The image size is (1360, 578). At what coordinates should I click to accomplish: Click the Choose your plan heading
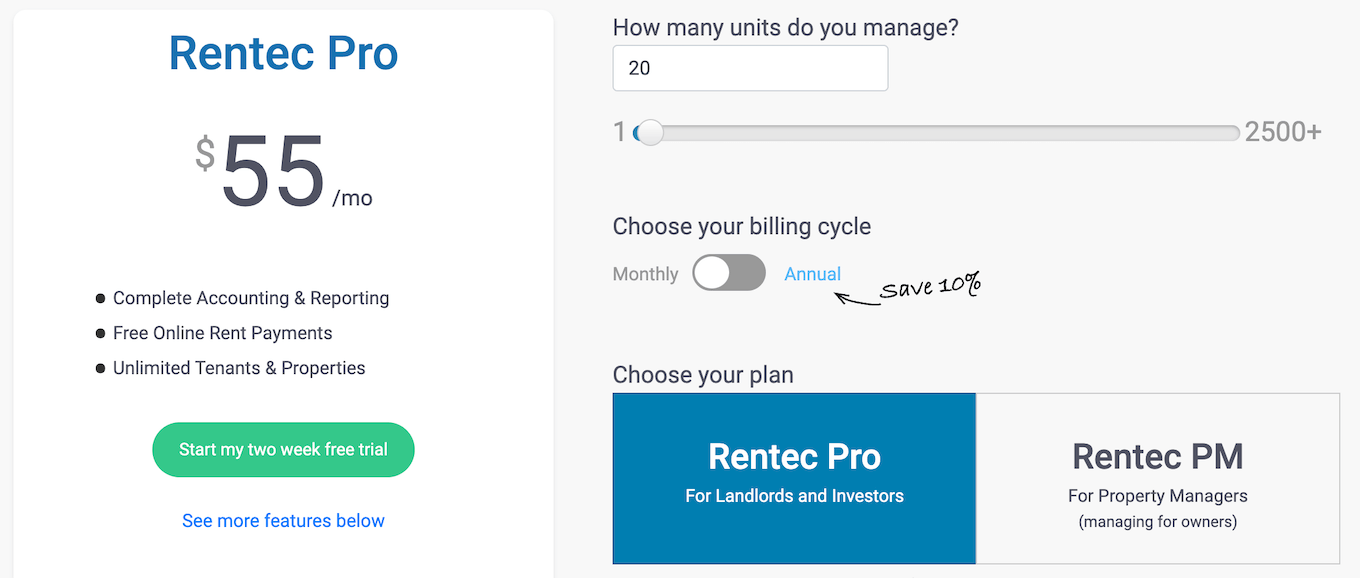702,375
